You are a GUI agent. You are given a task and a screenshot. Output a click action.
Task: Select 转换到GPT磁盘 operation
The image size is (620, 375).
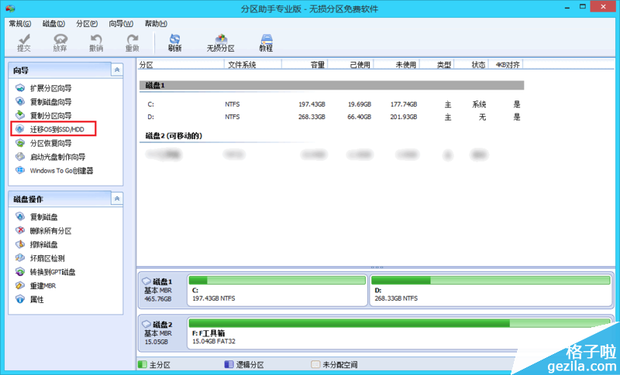45,272
